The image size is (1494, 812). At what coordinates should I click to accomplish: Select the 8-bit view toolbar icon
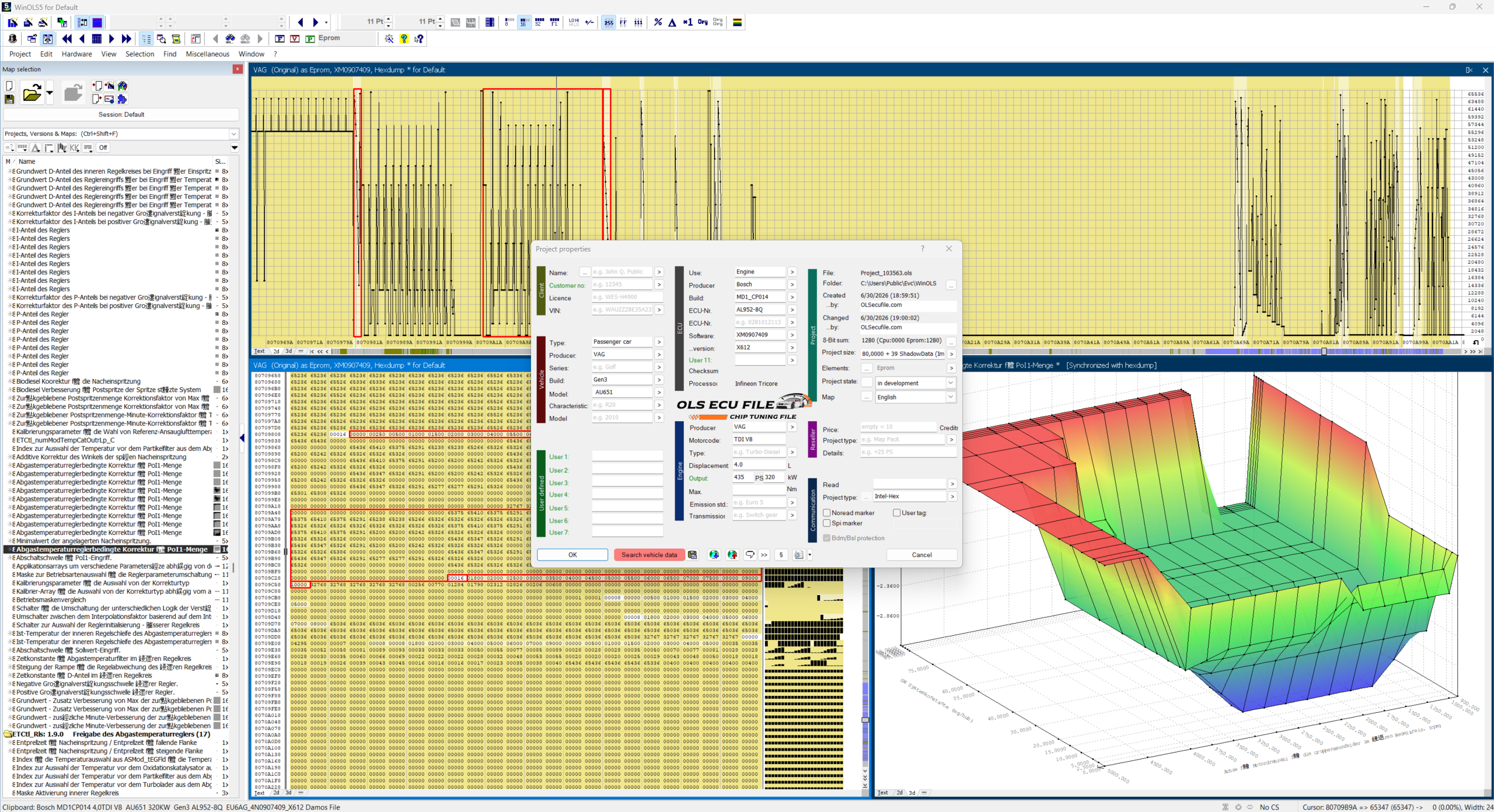coord(508,22)
